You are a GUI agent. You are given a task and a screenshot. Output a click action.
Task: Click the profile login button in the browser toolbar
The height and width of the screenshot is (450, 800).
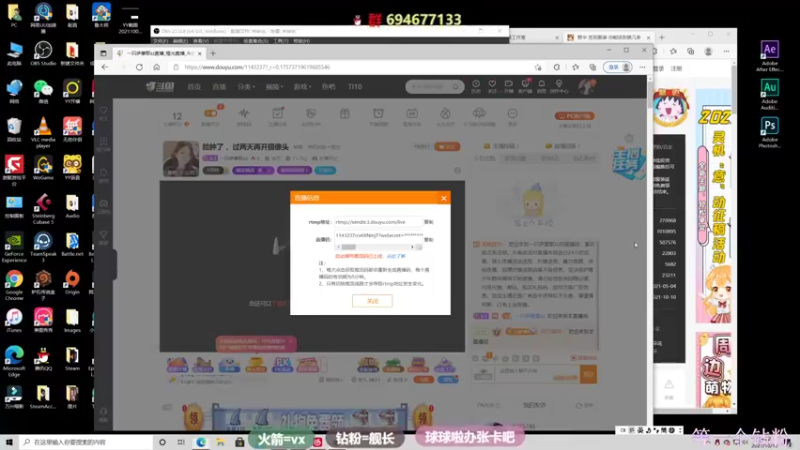(618, 67)
